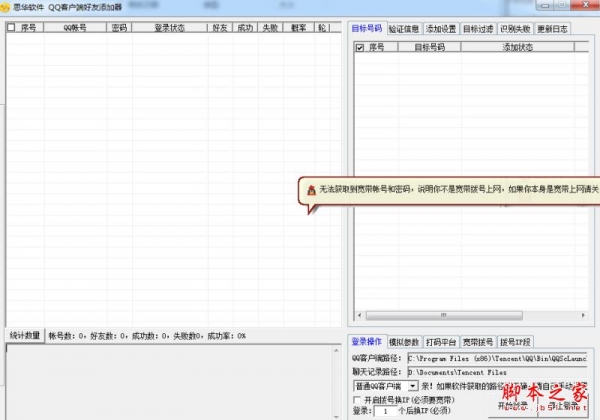Click the statistics text 帐号数: 0

67,336
